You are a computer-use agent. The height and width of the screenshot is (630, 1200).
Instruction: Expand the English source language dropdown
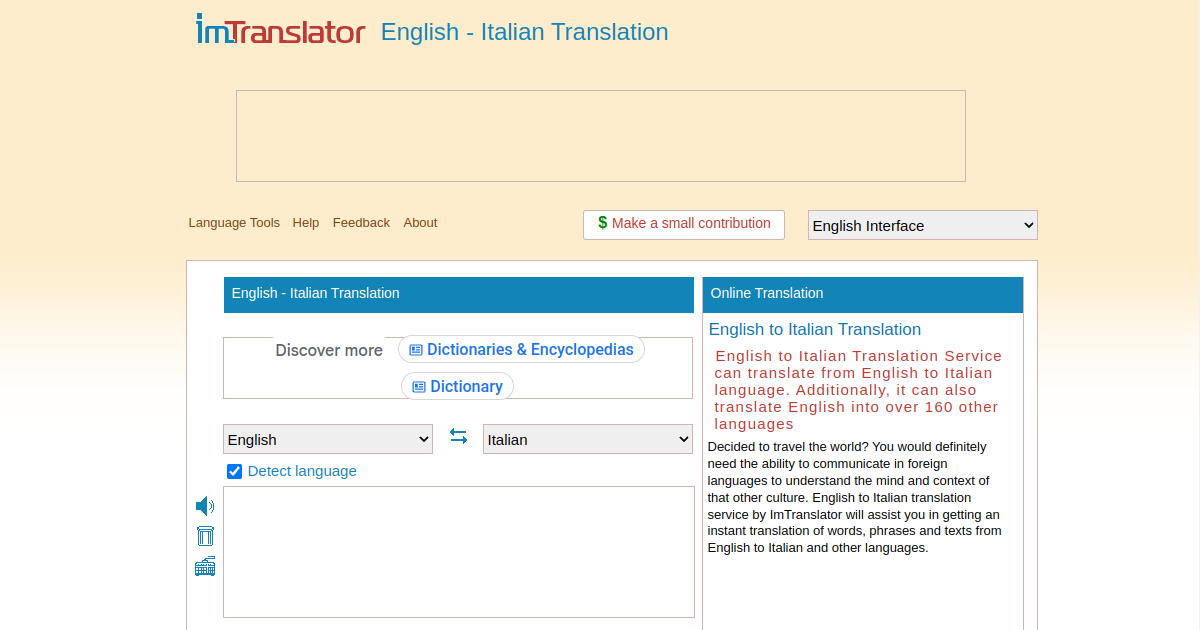pyautogui.click(x=328, y=439)
